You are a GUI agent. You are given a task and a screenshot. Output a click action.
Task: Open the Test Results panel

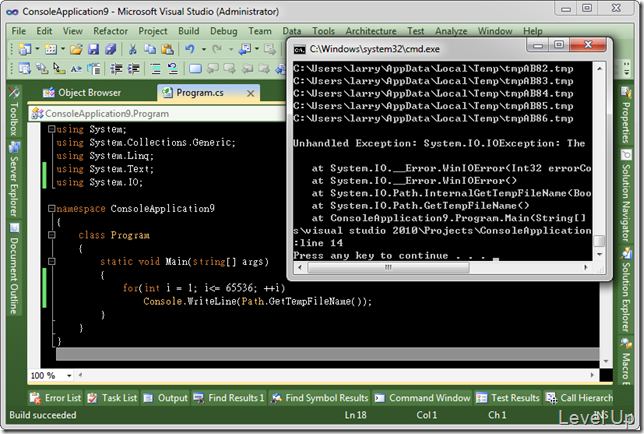[x=508, y=398]
